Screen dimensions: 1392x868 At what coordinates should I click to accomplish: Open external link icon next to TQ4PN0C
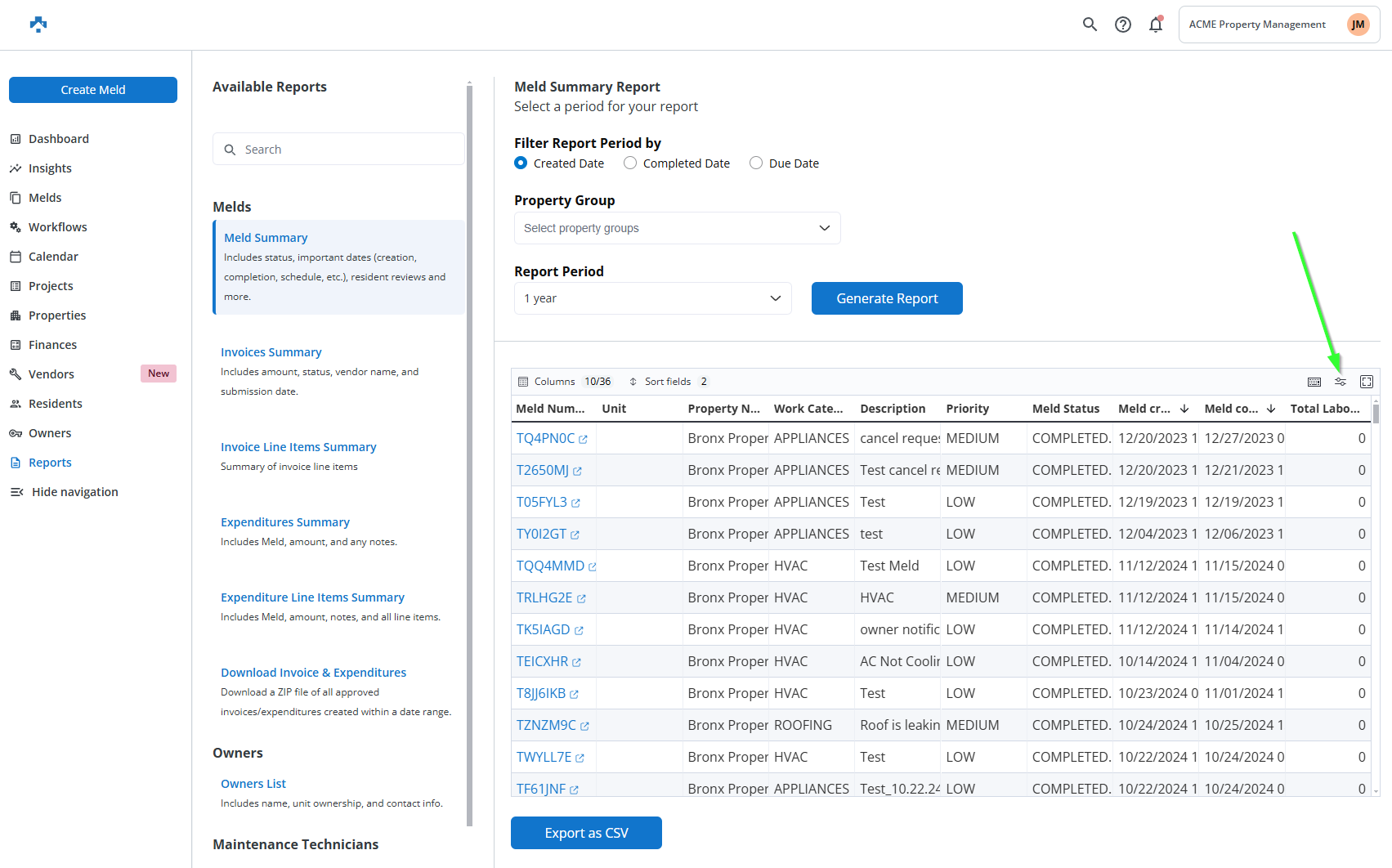pyautogui.click(x=583, y=440)
